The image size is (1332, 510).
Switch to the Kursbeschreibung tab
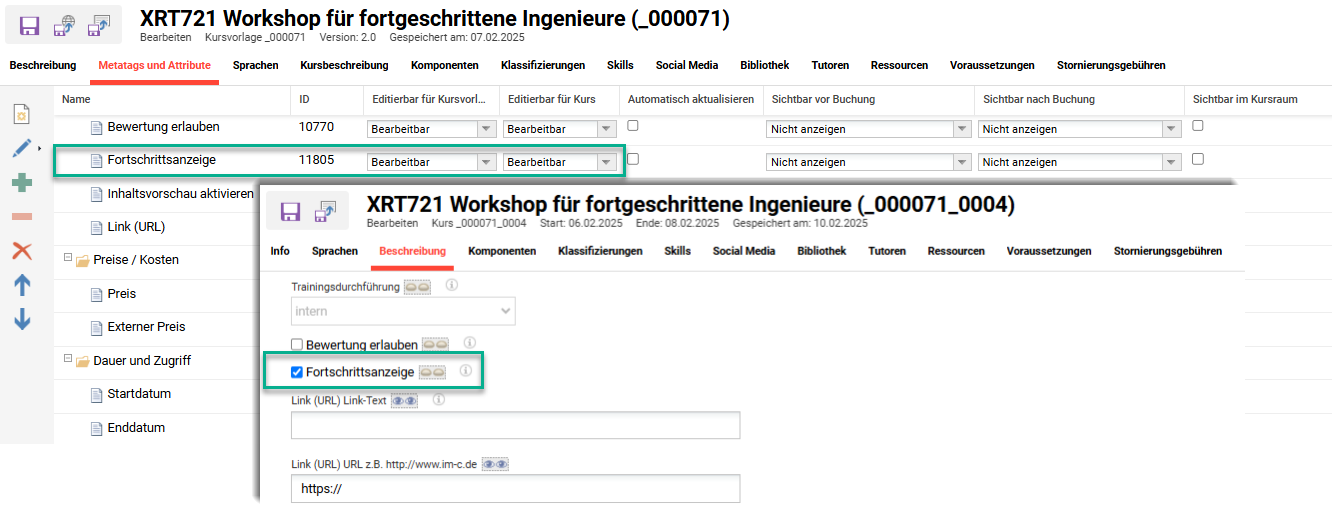point(344,65)
